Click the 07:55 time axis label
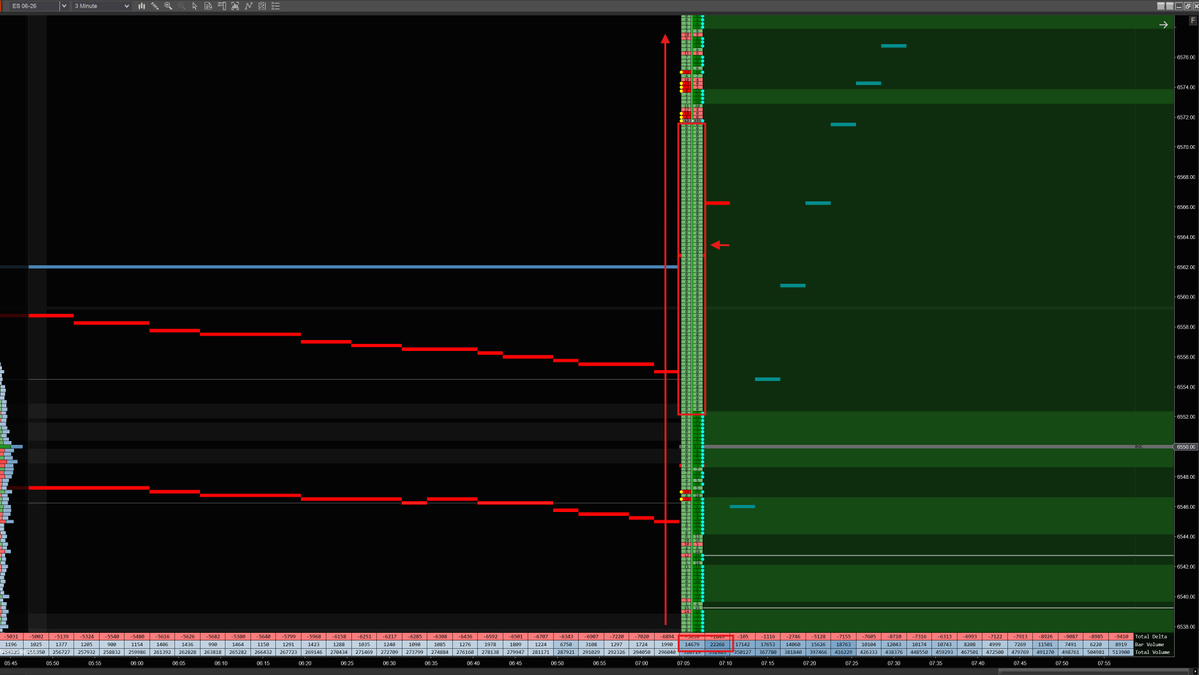1199x675 pixels. (x=1104, y=664)
